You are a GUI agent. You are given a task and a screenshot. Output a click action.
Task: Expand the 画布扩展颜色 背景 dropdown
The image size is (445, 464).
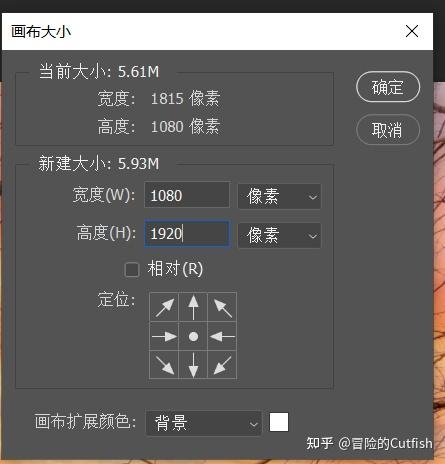click(x=204, y=423)
